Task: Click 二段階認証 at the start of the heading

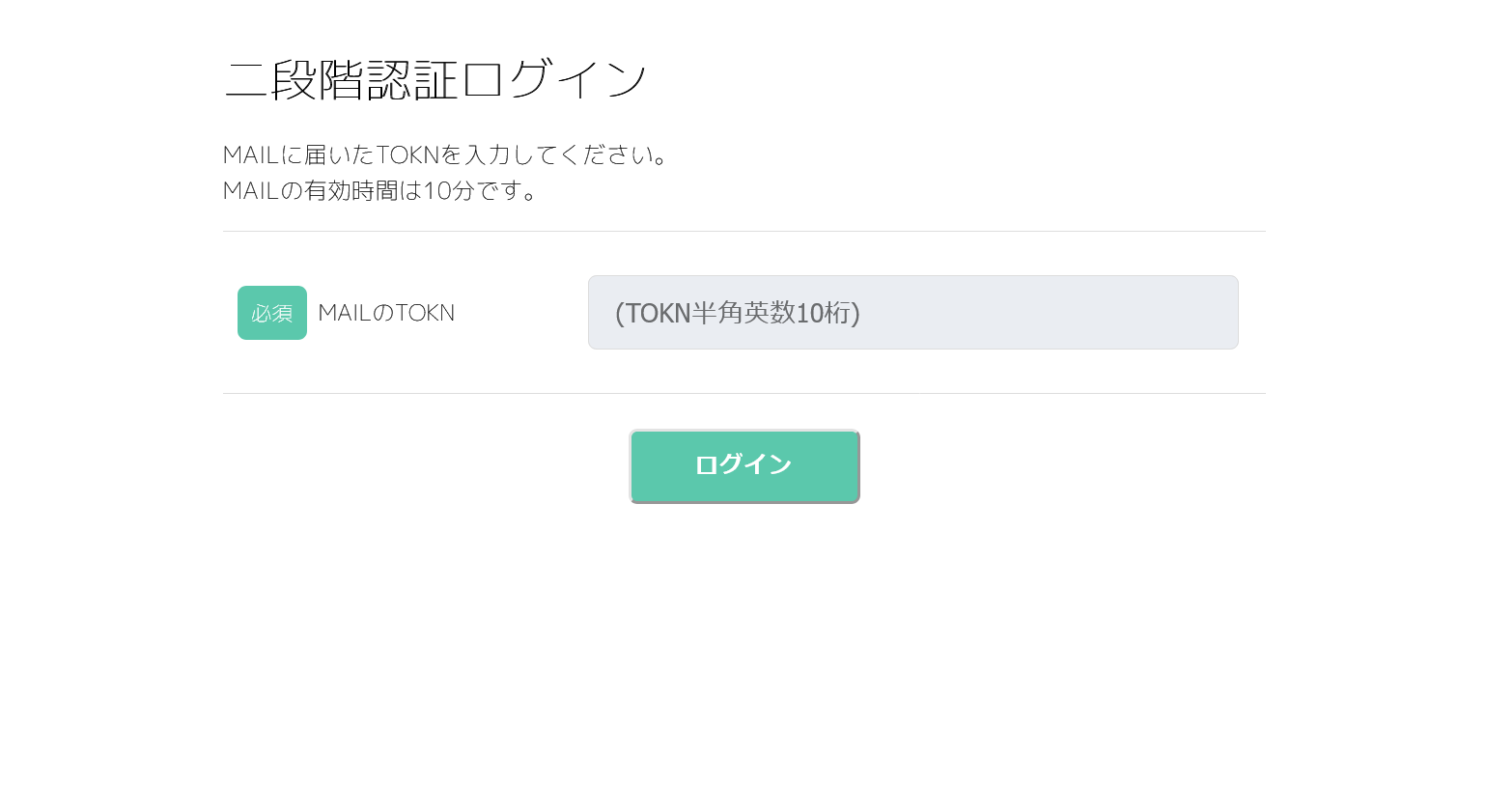Action: tap(342, 79)
